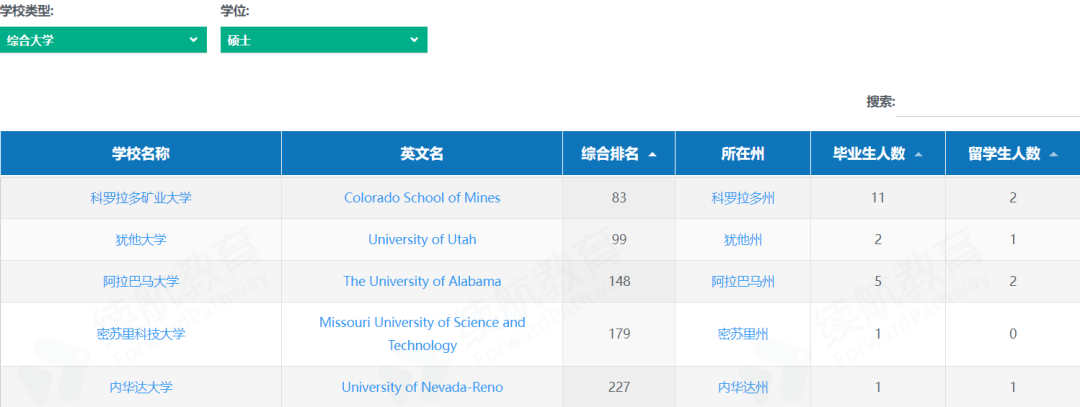Open Colorado School of Mines link
1080x407 pixels.
pyautogui.click(x=422, y=198)
